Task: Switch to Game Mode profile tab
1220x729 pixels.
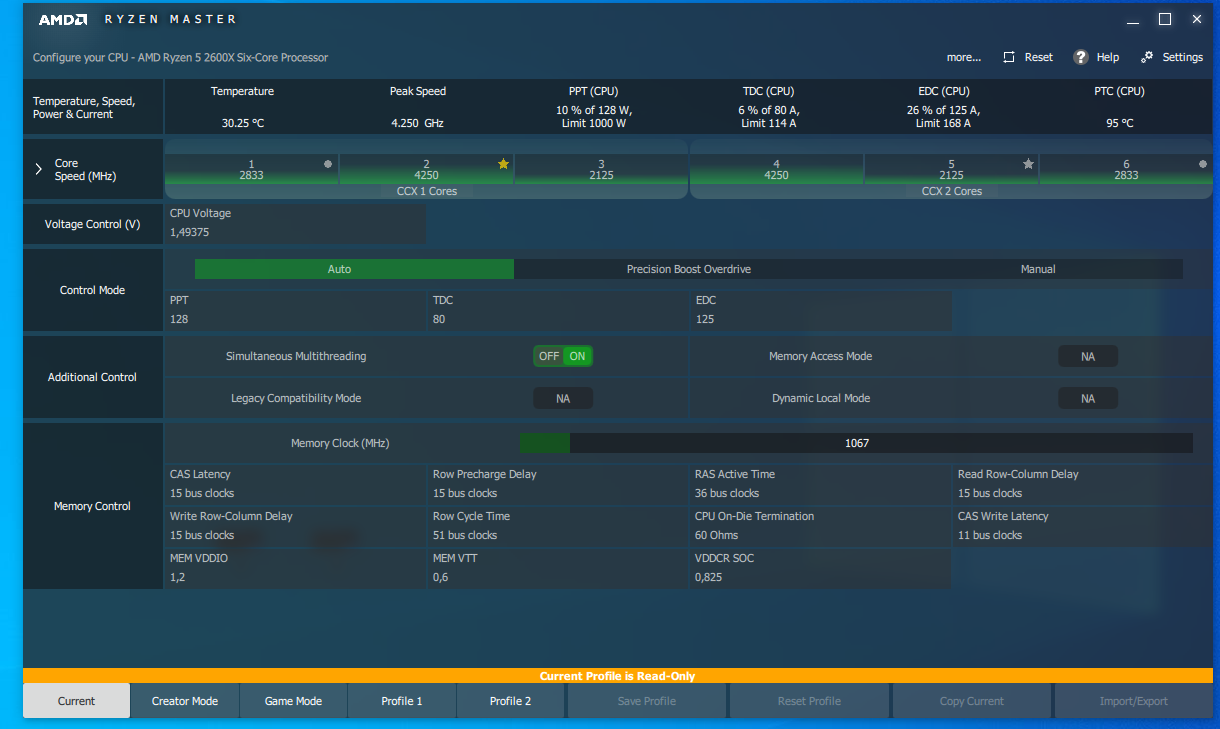Action: point(293,701)
